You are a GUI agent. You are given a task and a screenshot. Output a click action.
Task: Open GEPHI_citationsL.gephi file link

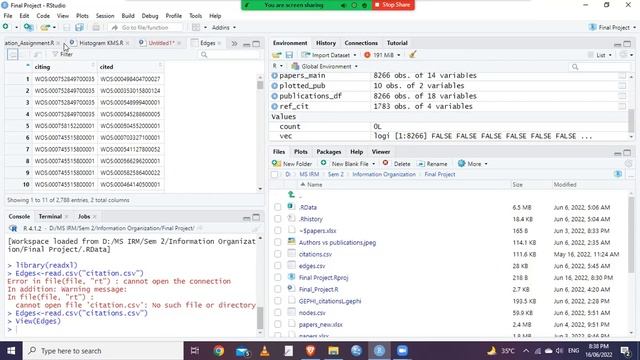[x=330, y=301]
